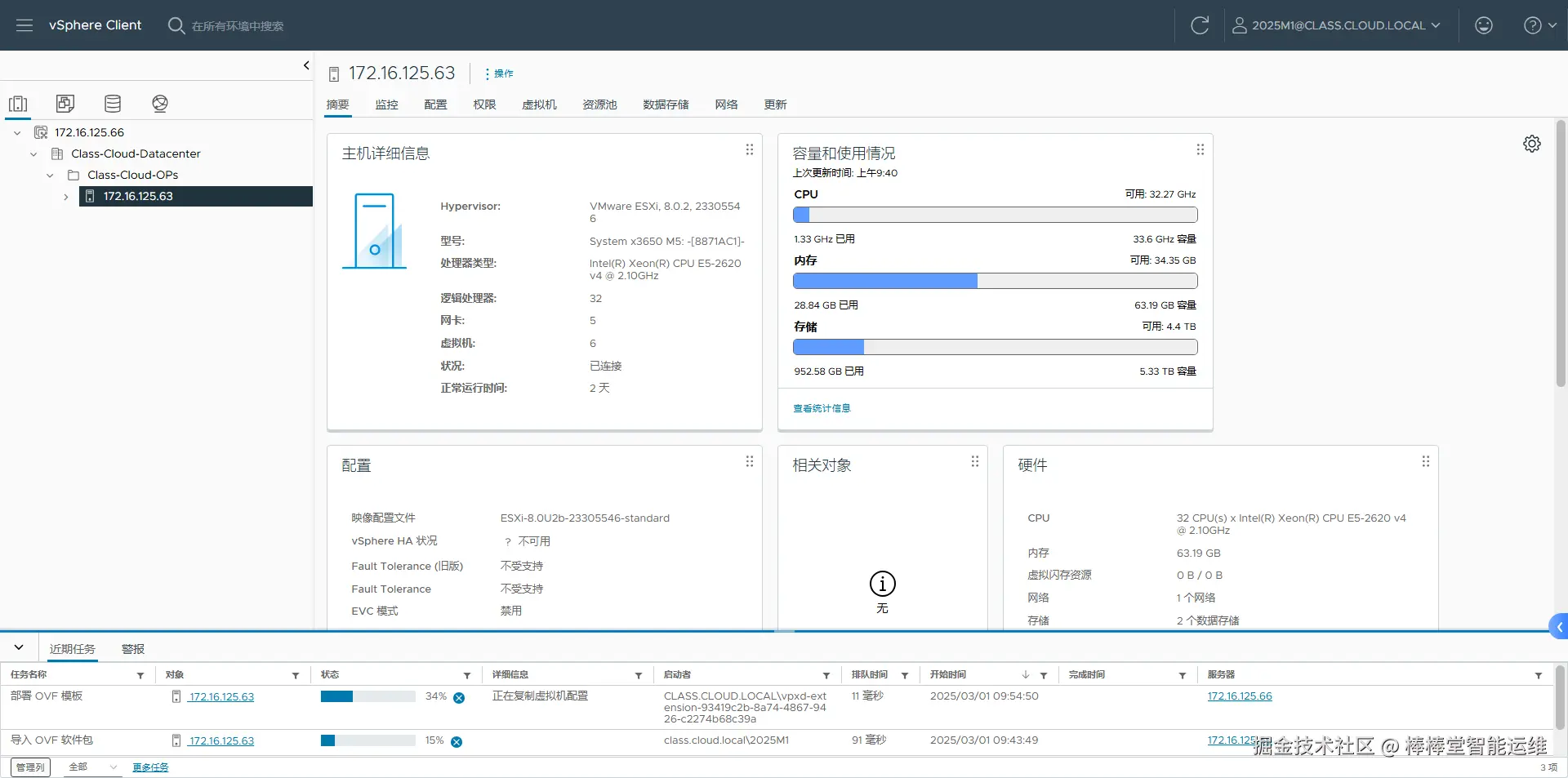Collapse the Class-Cloud-OPs folder node
The width and height of the screenshot is (1568, 778).
click(x=50, y=175)
